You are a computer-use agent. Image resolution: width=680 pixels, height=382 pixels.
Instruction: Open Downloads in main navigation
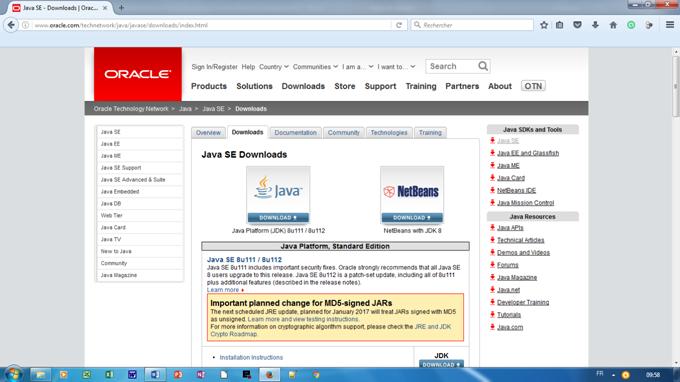[303, 86]
